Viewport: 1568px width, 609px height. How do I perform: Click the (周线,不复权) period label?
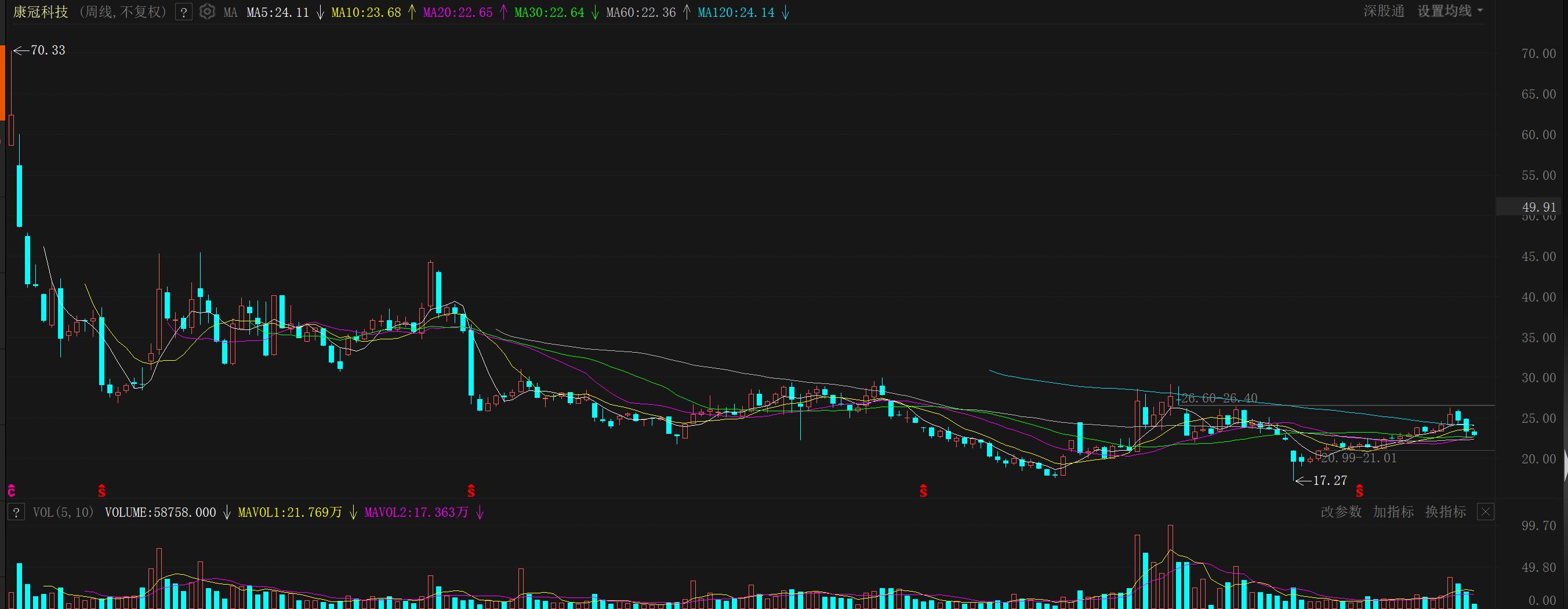pos(122,12)
